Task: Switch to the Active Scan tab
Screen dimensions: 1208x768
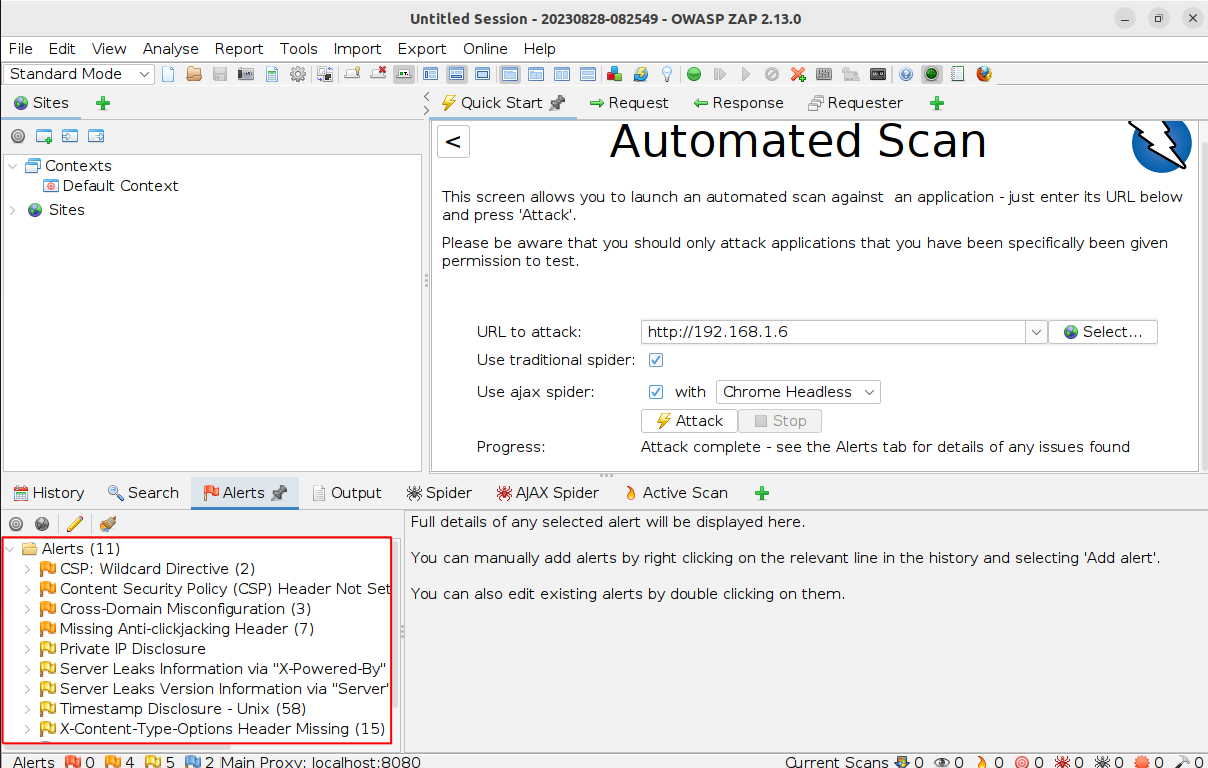Action: coord(674,493)
